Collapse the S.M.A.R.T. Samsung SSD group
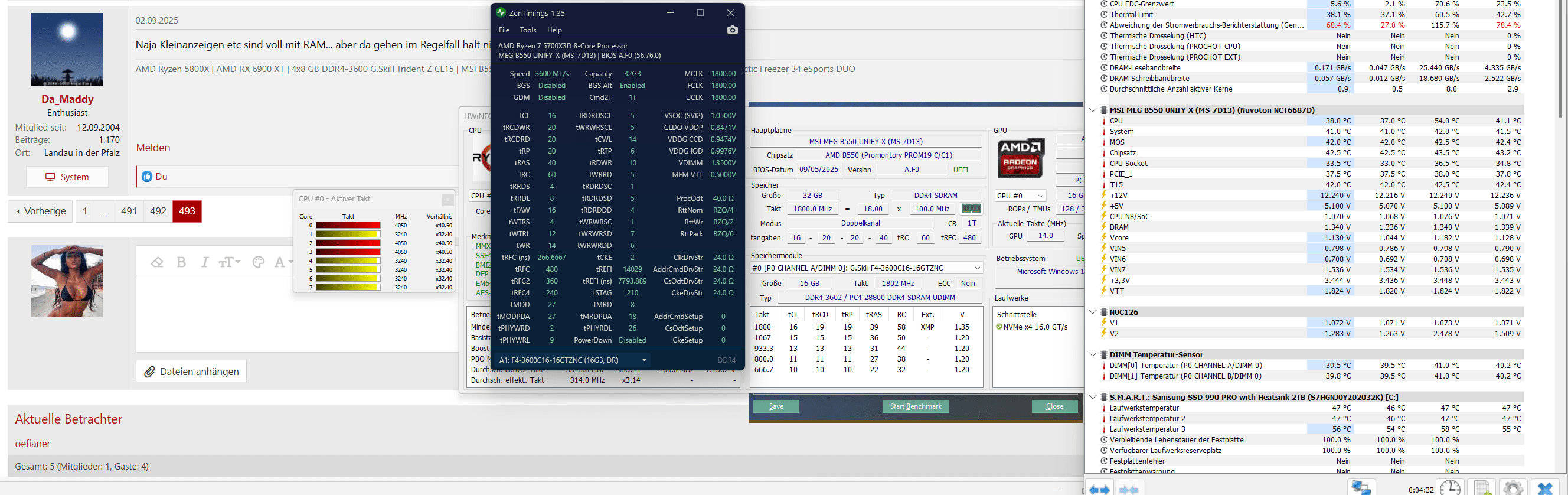Screen dimensions: 1568x495 pos(1093,397)
